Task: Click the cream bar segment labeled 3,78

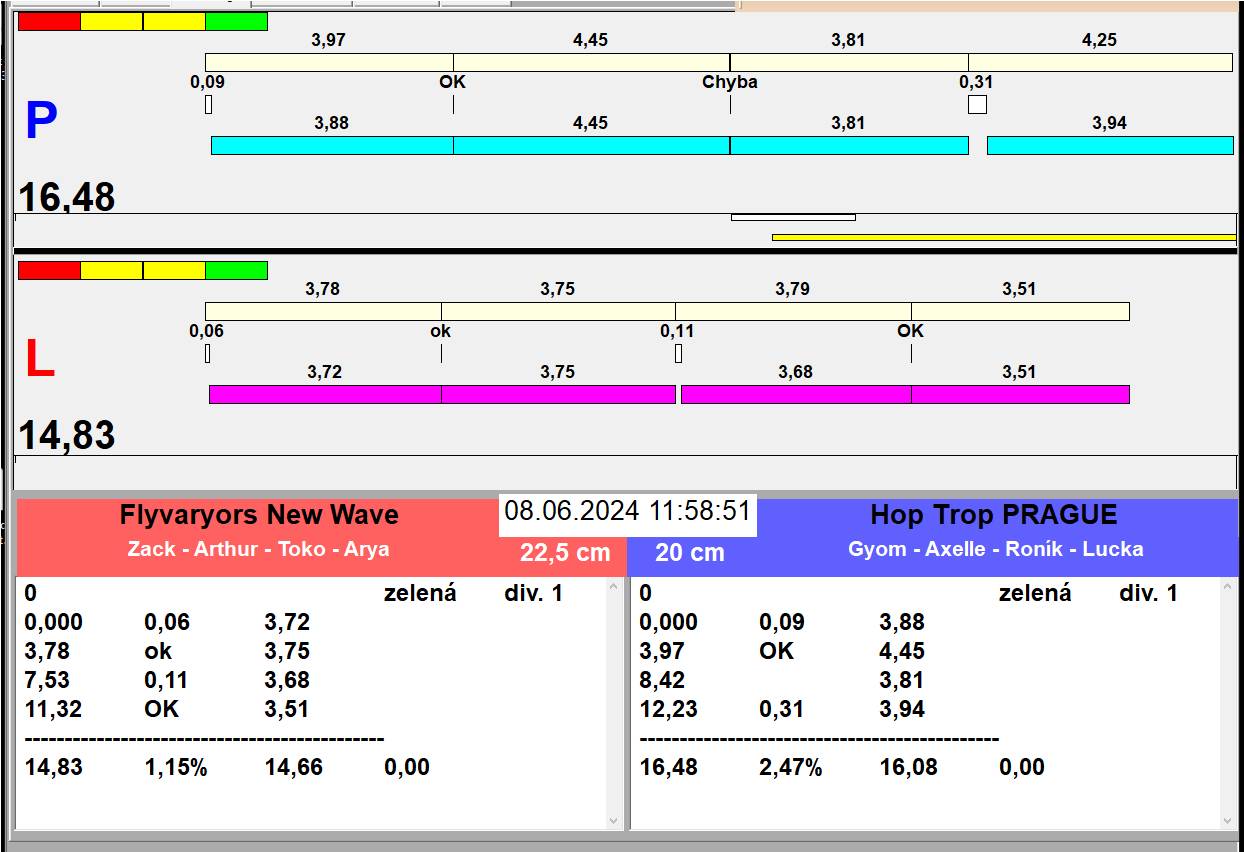Action: (x=323, y=311)
